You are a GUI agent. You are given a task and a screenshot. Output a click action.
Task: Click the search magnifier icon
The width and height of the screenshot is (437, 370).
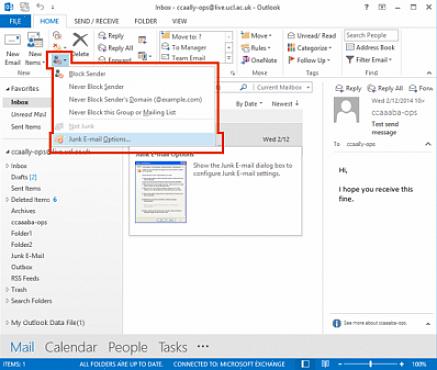tap(244, 87)
